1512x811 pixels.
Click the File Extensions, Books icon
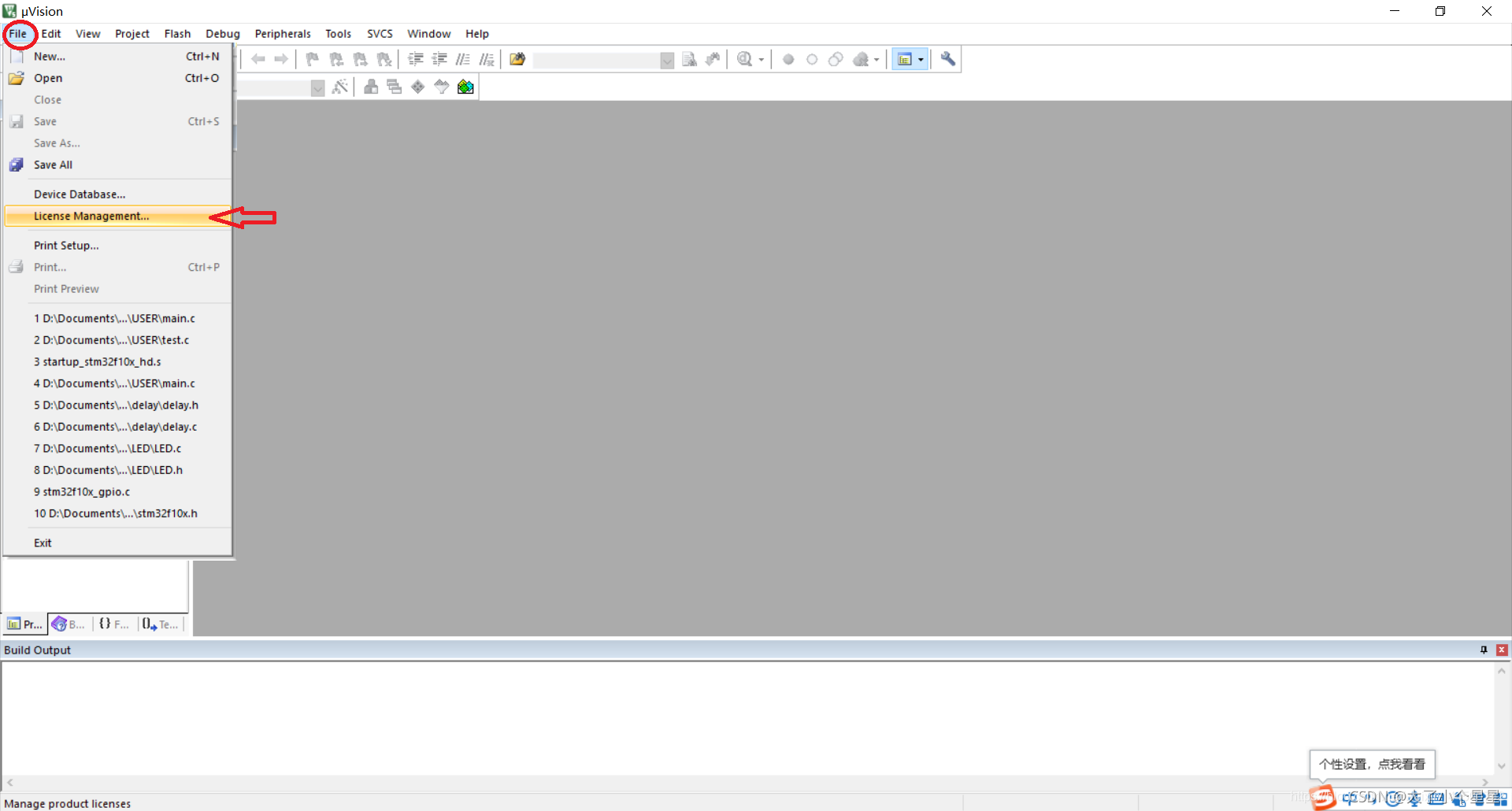click(x=371, y=87)
